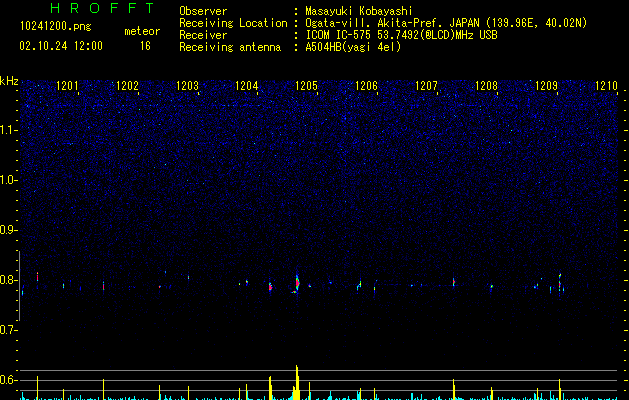
Task: Click the Receiving Location label
Action: pyautogui.click(x=233, y=23)
